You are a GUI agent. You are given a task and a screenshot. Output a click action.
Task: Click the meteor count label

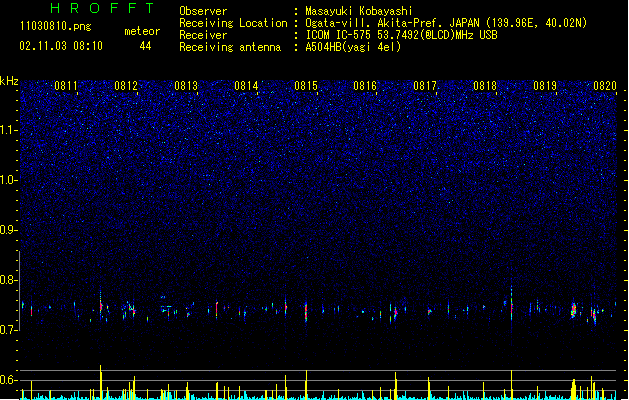tap(142, 31)
